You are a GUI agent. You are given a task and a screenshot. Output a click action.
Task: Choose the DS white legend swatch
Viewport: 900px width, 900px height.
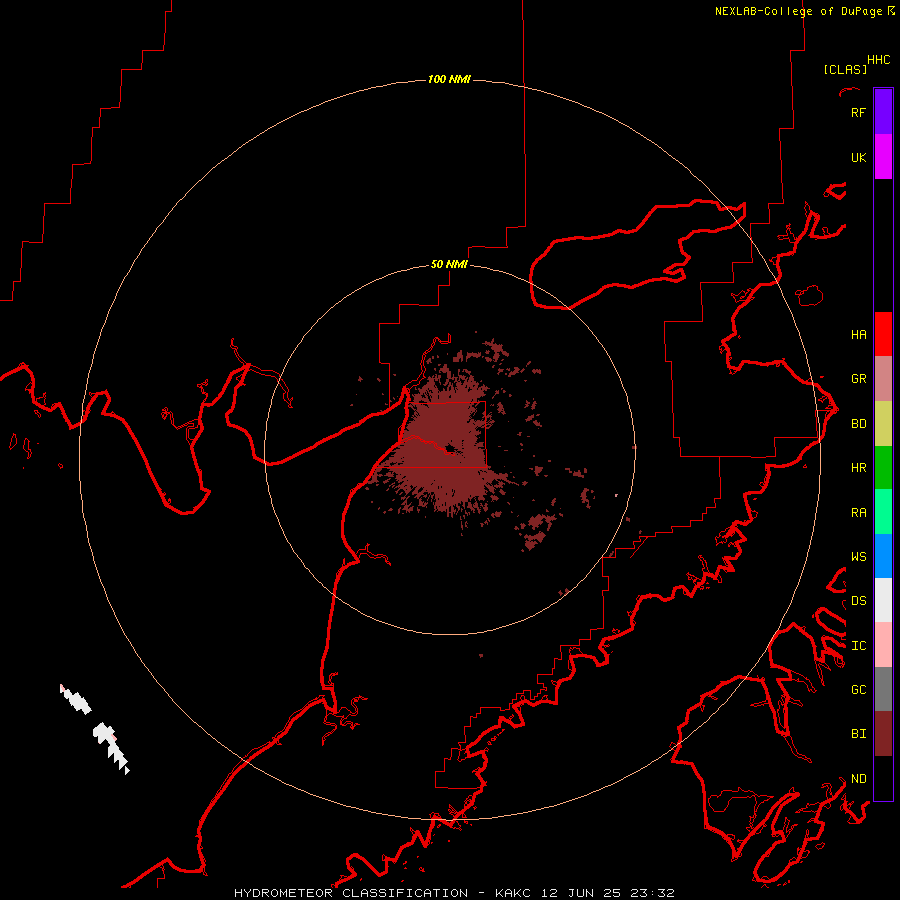click(883, 600)
